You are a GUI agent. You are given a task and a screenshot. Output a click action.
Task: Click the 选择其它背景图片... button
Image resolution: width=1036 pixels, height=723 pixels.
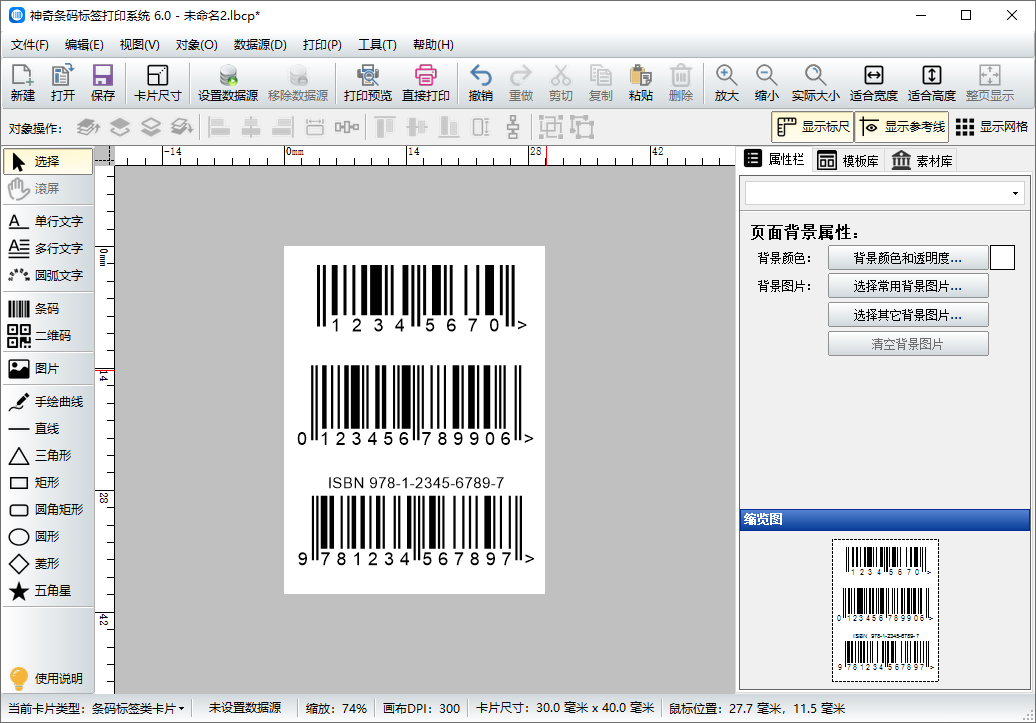point(908,315)
